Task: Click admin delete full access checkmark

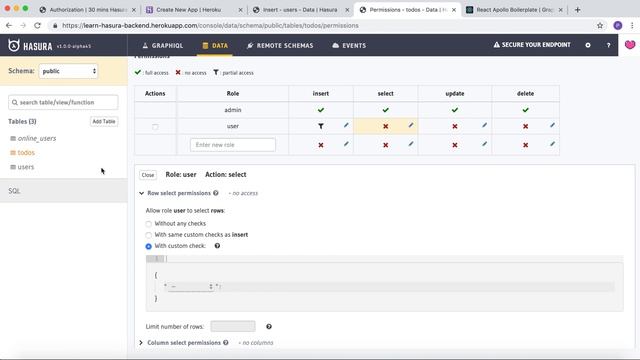Action: [525, 110]
